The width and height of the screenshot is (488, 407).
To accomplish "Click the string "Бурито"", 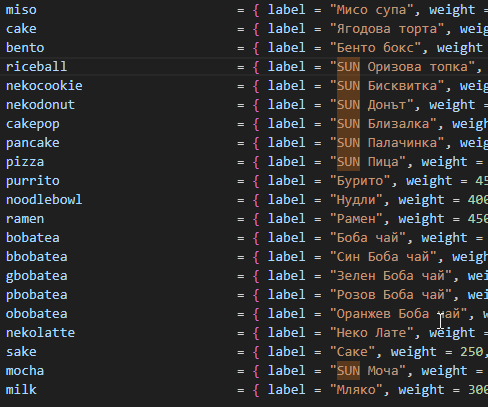I will pyautogui.click(x=360, y=181).
